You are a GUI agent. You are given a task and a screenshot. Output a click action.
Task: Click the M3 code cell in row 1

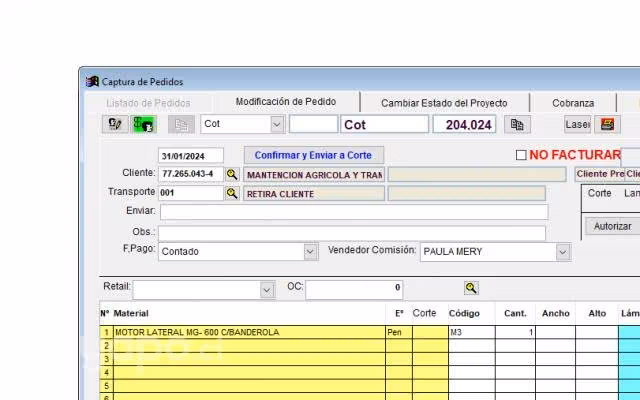point(471,332)
